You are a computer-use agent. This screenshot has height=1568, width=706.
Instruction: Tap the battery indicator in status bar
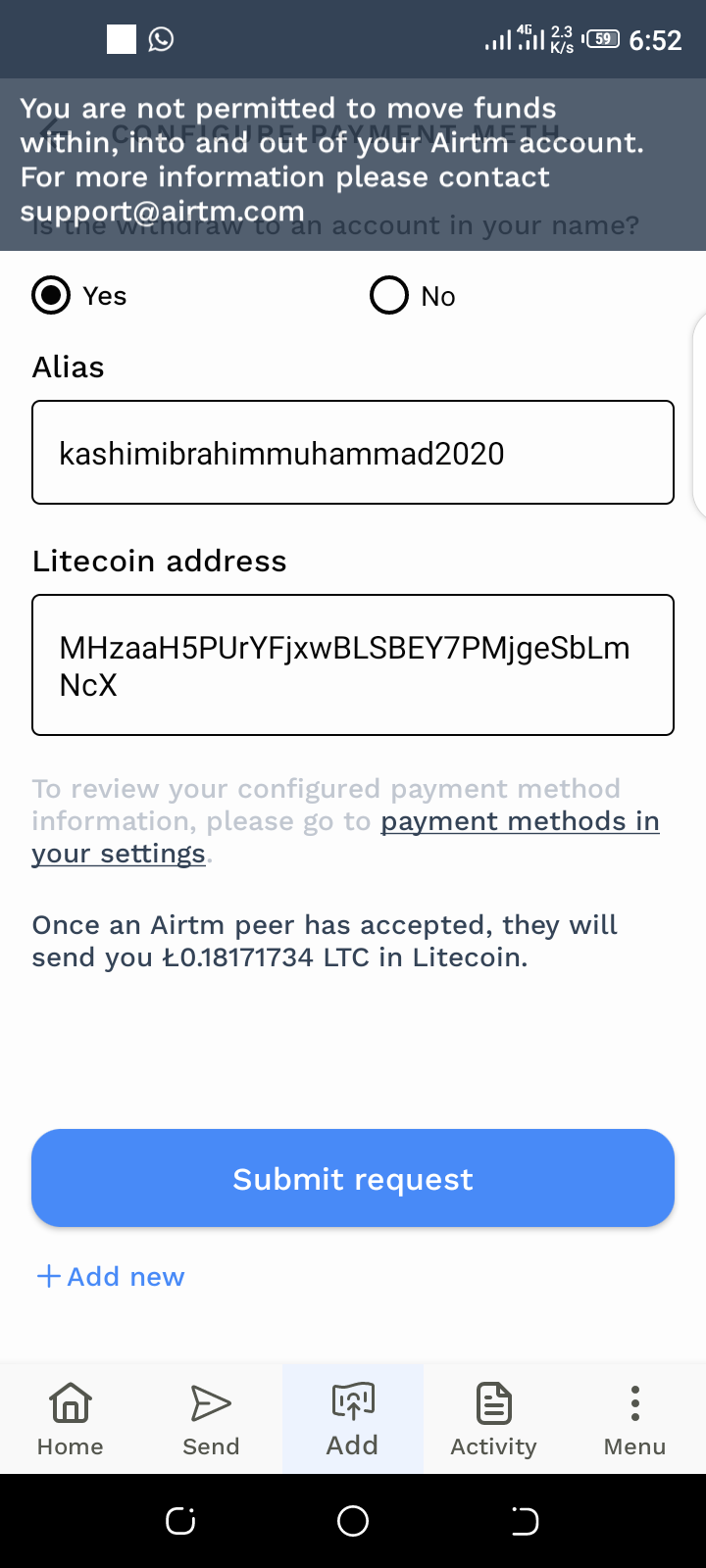click(602, 39)
